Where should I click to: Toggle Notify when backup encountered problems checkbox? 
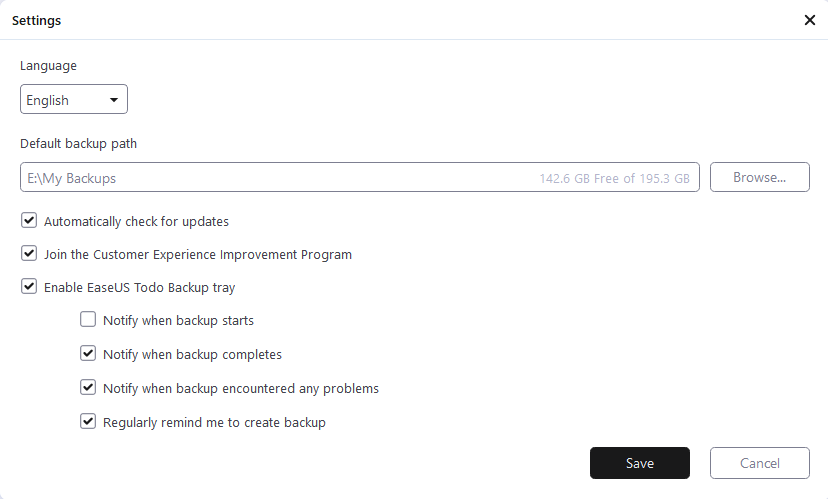coord(88,388)
